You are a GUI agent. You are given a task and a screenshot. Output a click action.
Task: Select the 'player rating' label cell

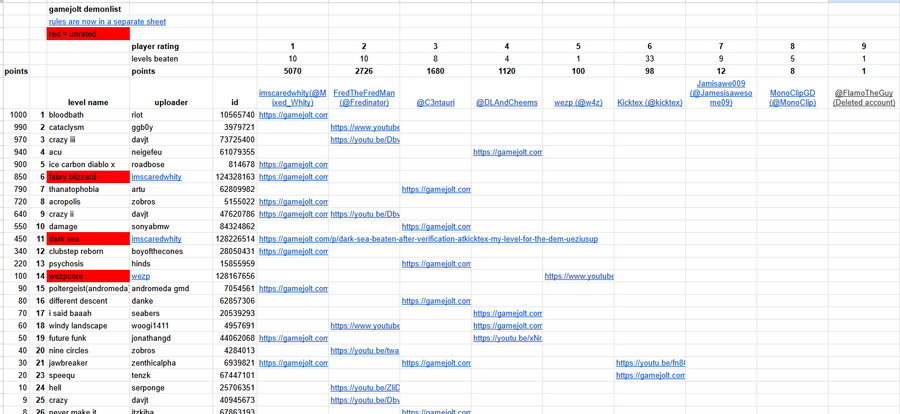[x=172, y=47]
